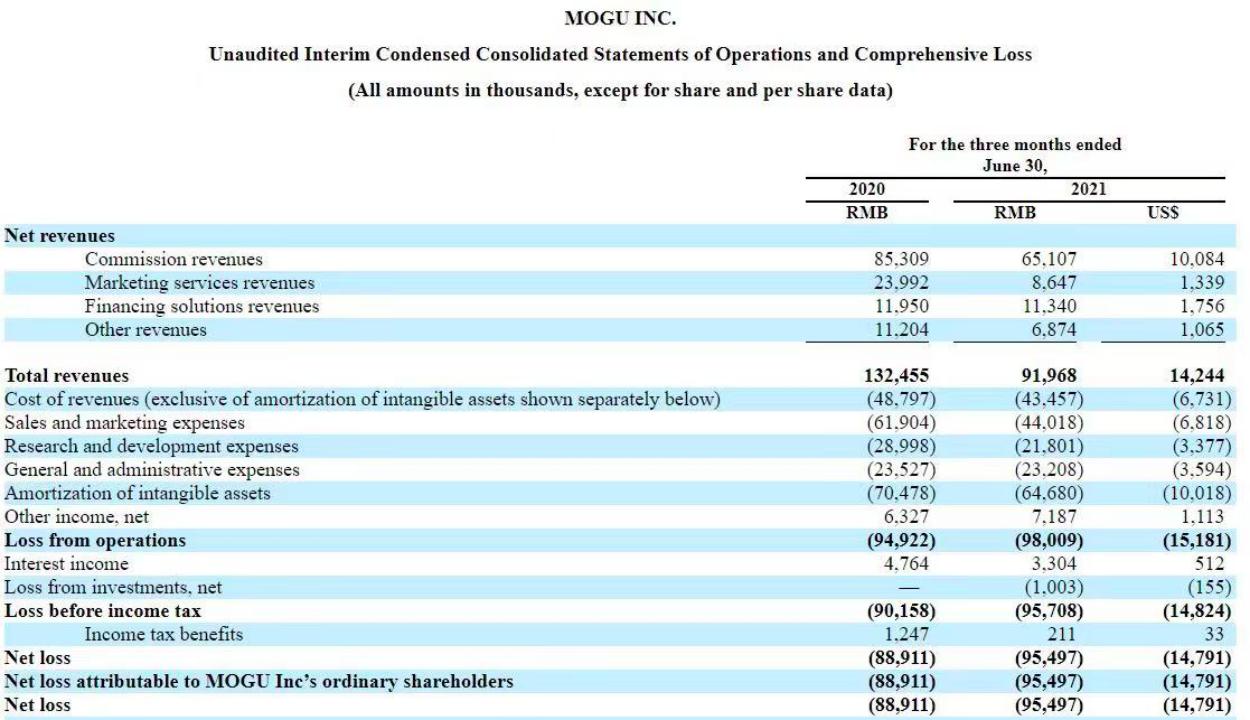The width and height of the screenshot is (1250, 720).
Task: Select the Income tax benefits label
Action: coord(164,634)
